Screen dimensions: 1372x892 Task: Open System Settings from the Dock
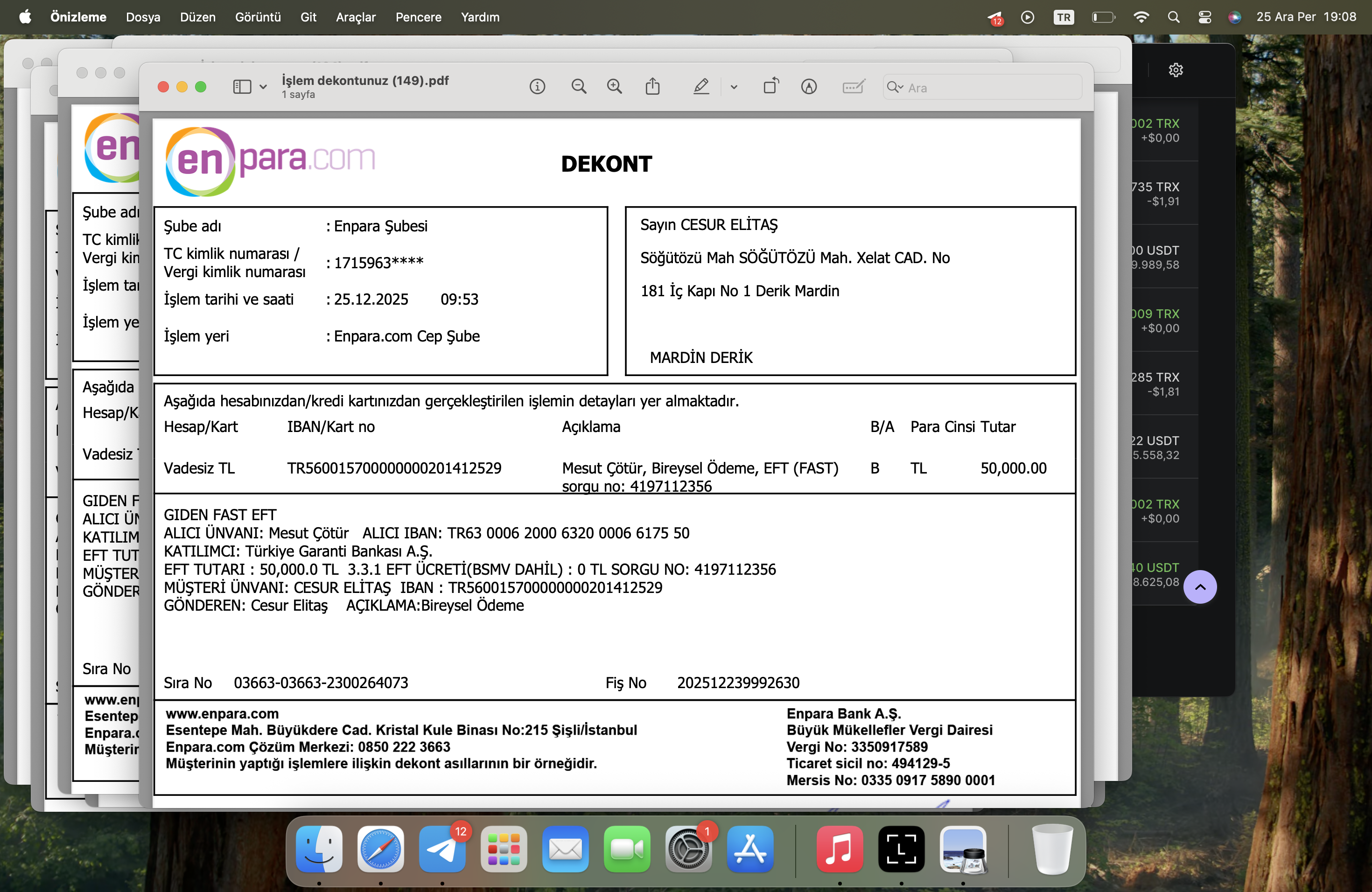pos(689,849)
